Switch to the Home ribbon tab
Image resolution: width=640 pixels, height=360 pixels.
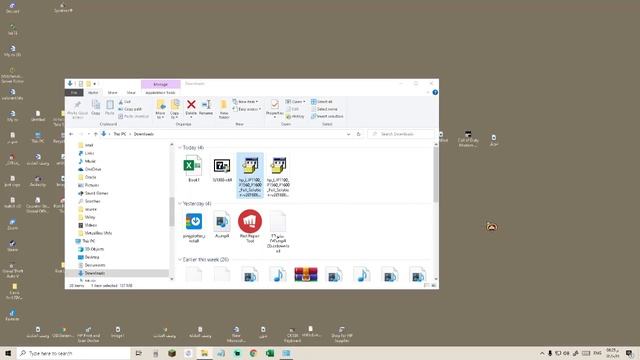pyautogui.click(x=93, y=93)
